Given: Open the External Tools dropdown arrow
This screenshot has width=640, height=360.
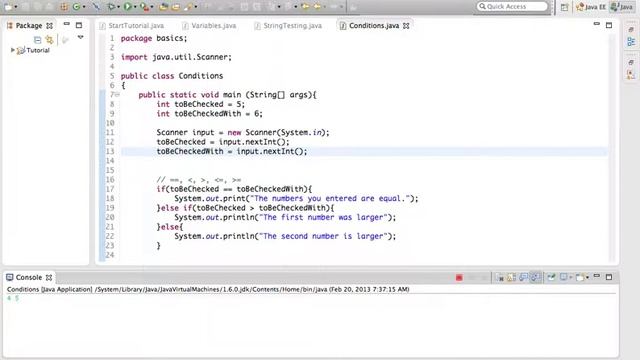Looking at the screenshot, I should (x=152, y=7).
